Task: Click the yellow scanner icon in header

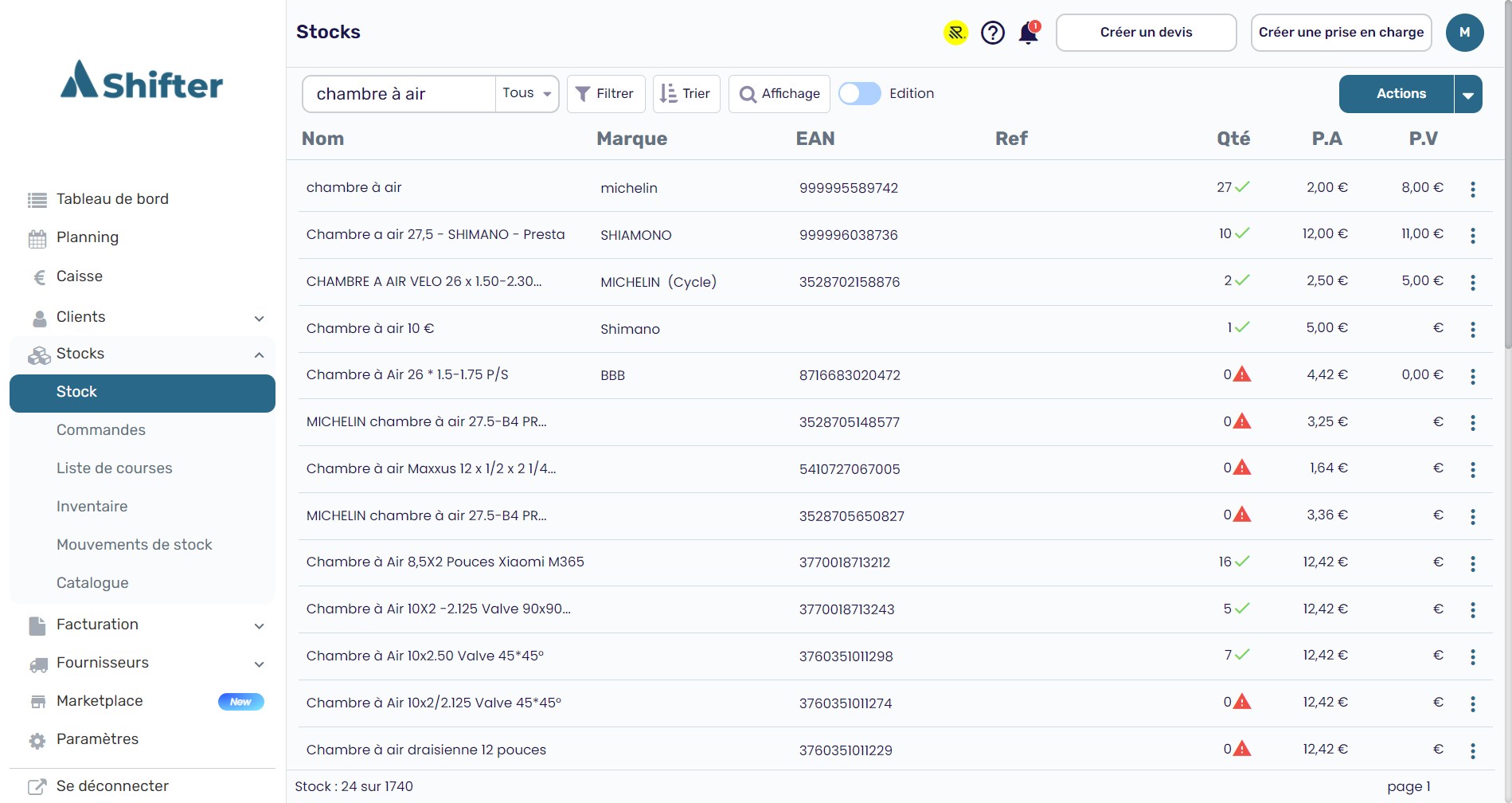Action: point(955,33)
